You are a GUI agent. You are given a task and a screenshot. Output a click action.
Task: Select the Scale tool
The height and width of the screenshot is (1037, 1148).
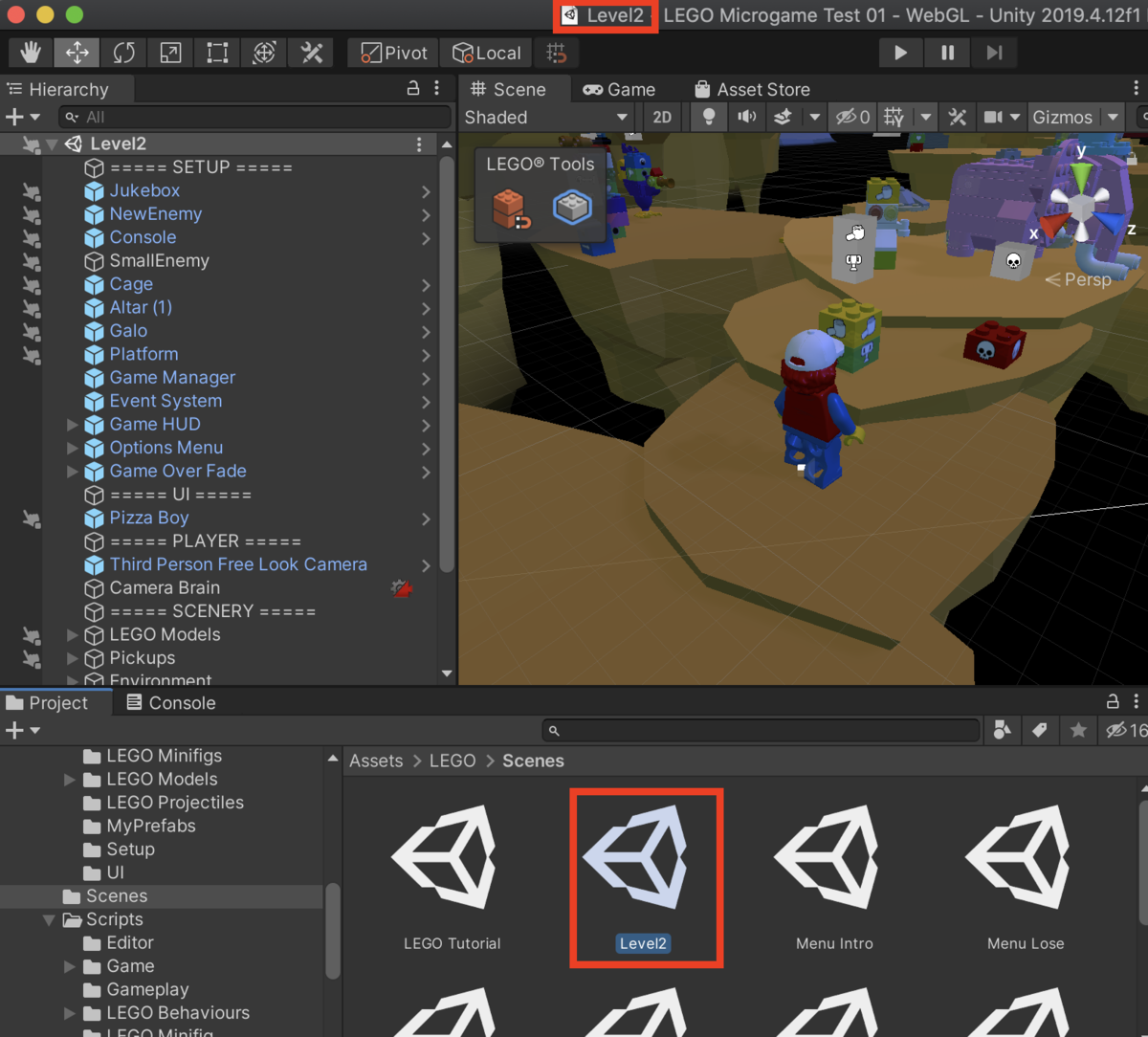[171, 53]
